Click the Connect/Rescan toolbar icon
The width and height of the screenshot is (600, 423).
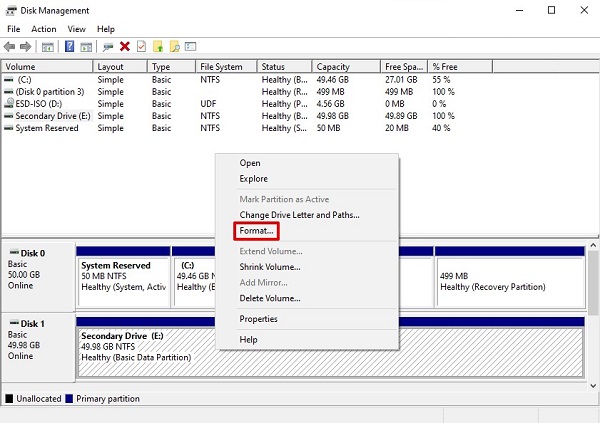pos(108,46)
